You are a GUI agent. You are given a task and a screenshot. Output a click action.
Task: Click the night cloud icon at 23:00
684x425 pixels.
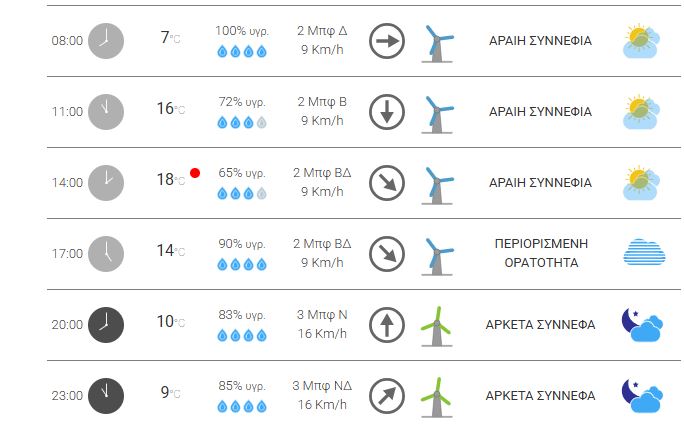pos(643,396)
